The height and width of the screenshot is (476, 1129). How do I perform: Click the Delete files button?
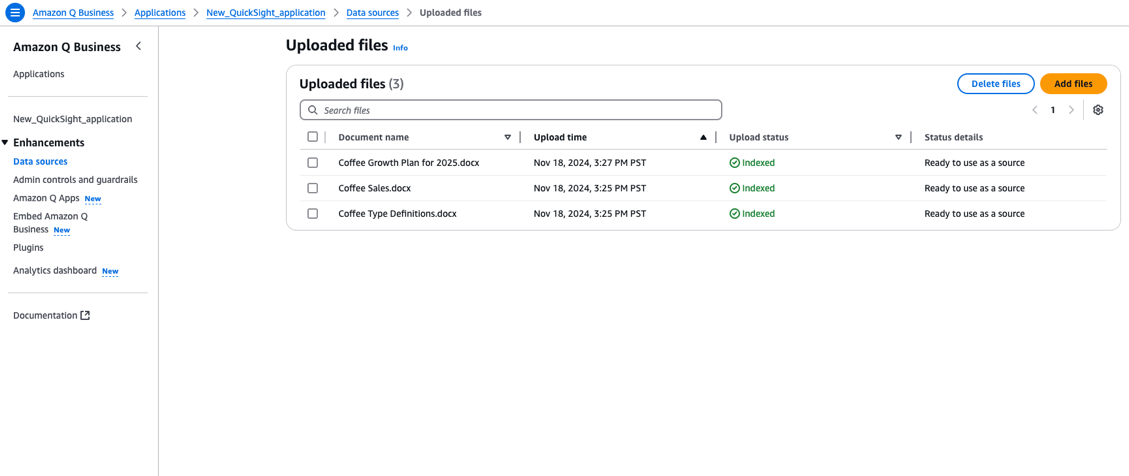tap(996, 84)
